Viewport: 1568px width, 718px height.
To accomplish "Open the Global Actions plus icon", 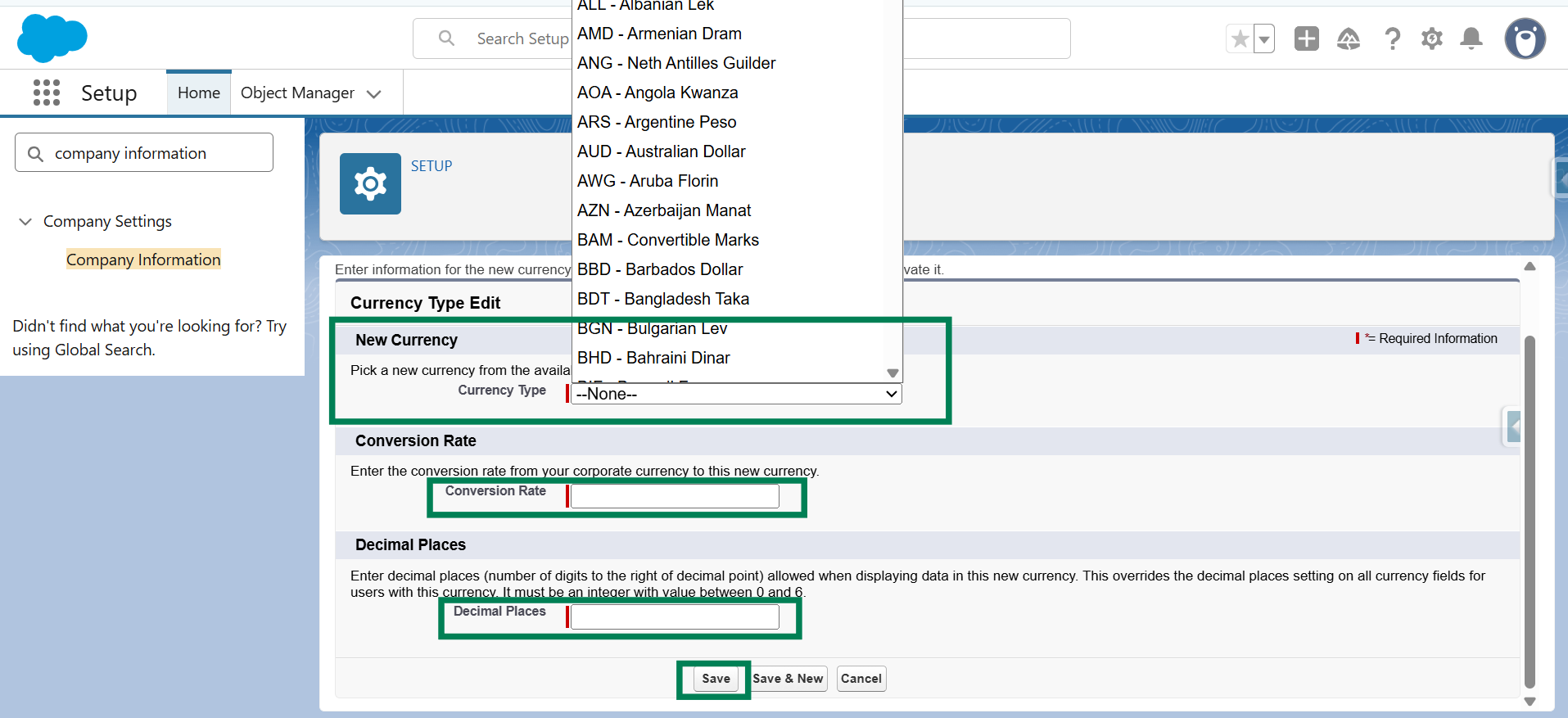I will 1307,38.
